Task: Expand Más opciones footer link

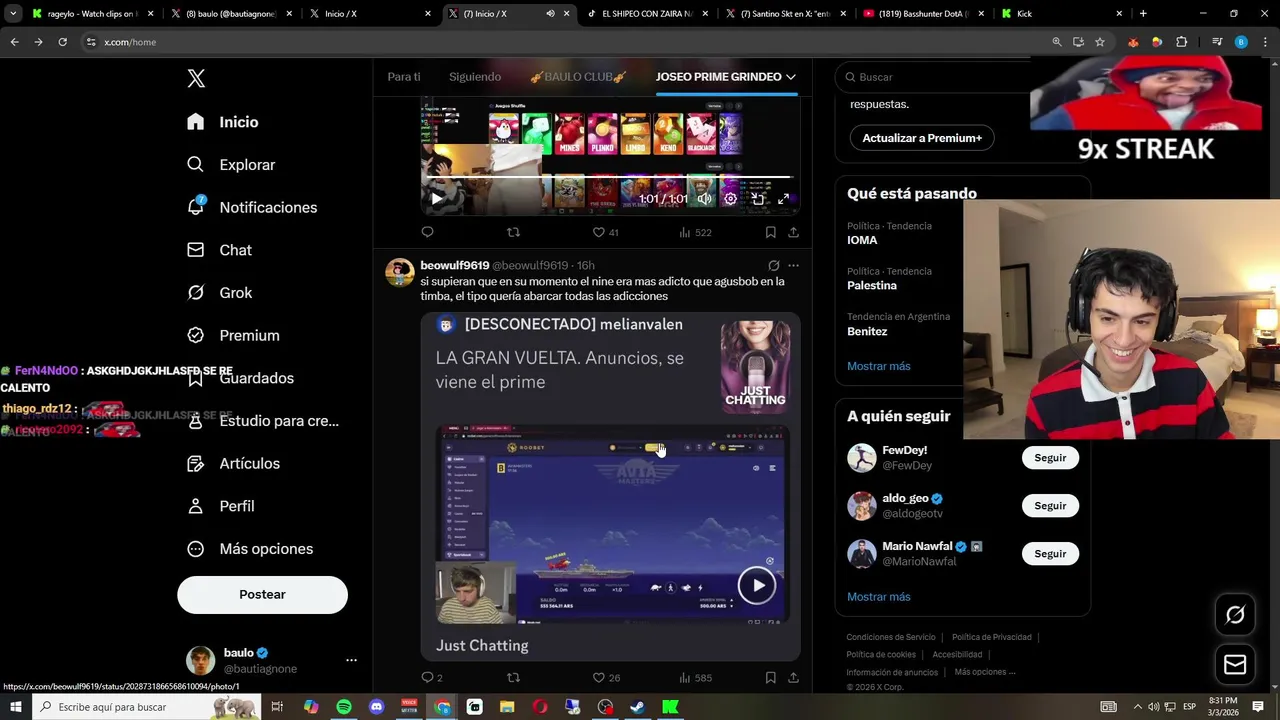Action: [x=985, y=672]
